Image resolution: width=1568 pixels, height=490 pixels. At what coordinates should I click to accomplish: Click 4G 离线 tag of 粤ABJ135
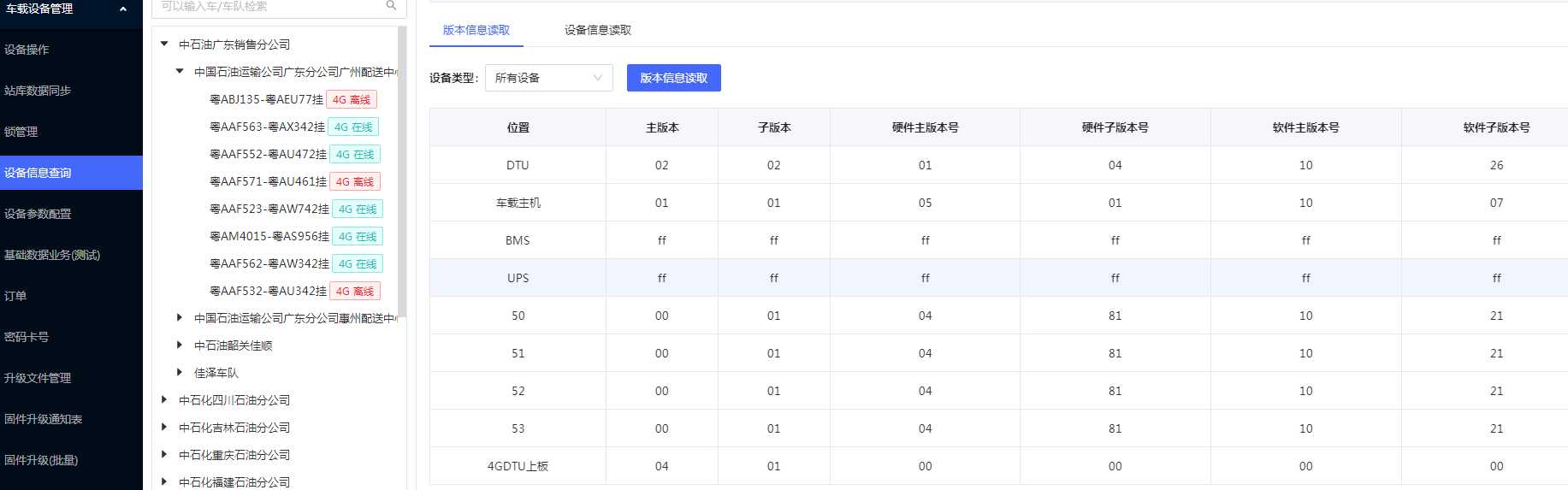click(x=352, y=100)
